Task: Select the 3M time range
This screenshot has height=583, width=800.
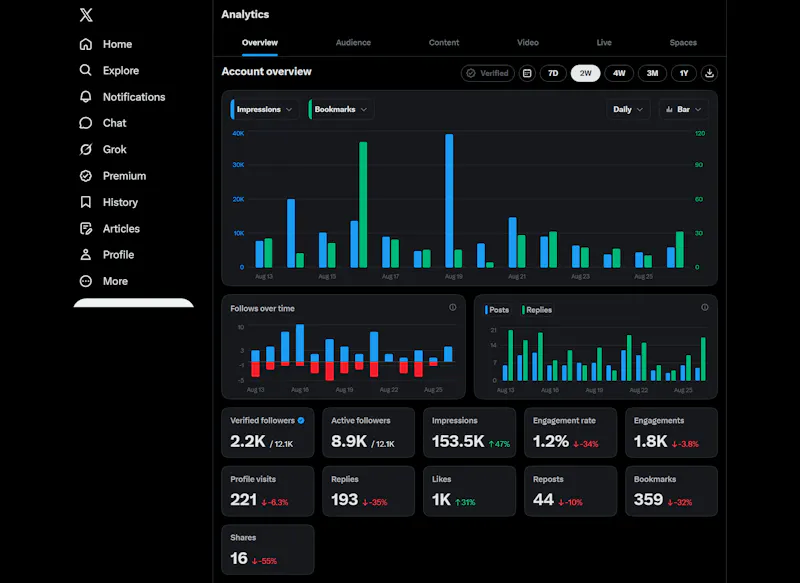Action: [652, 73]
